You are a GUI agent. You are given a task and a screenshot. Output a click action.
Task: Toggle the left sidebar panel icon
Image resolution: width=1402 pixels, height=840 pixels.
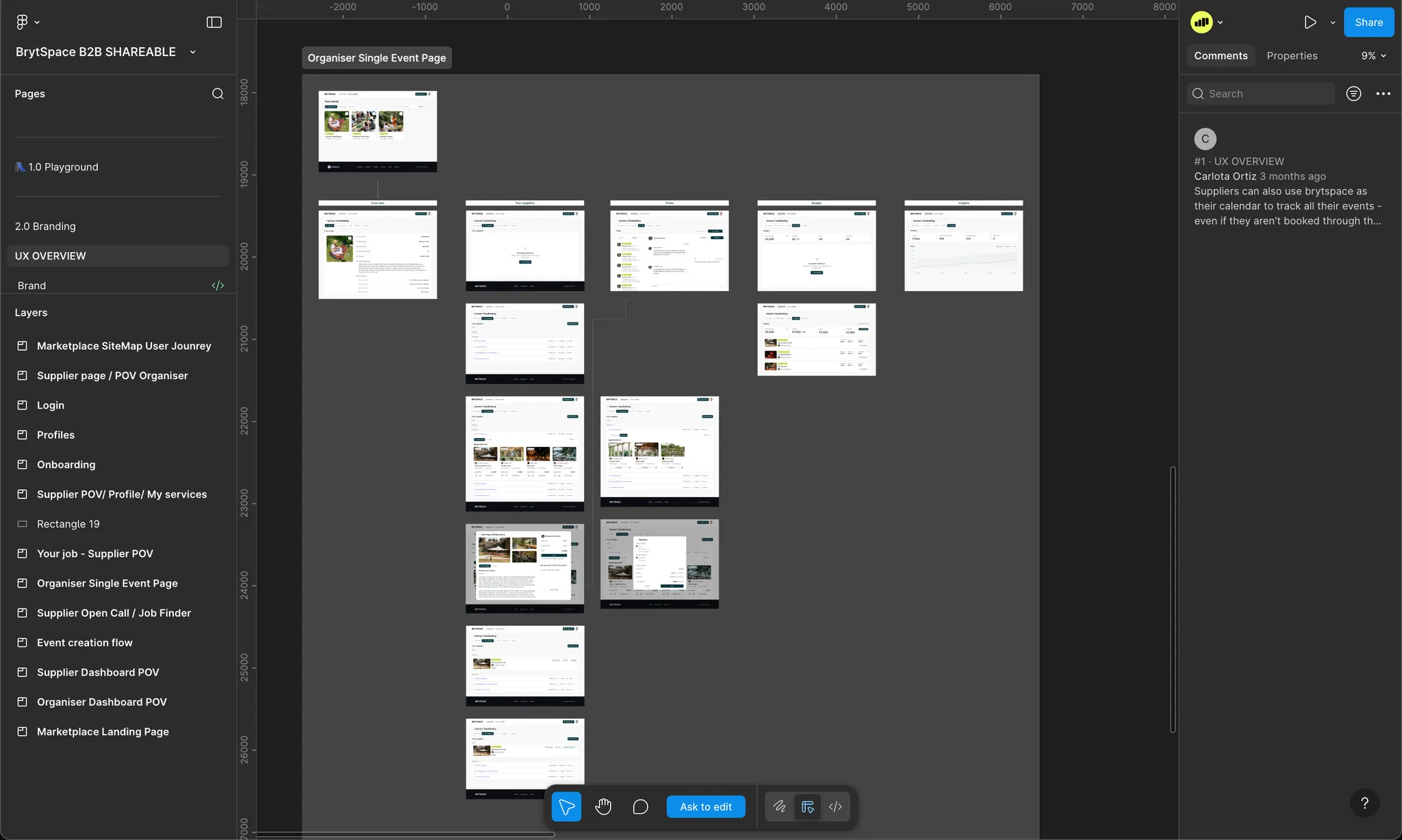pos(214,22)
